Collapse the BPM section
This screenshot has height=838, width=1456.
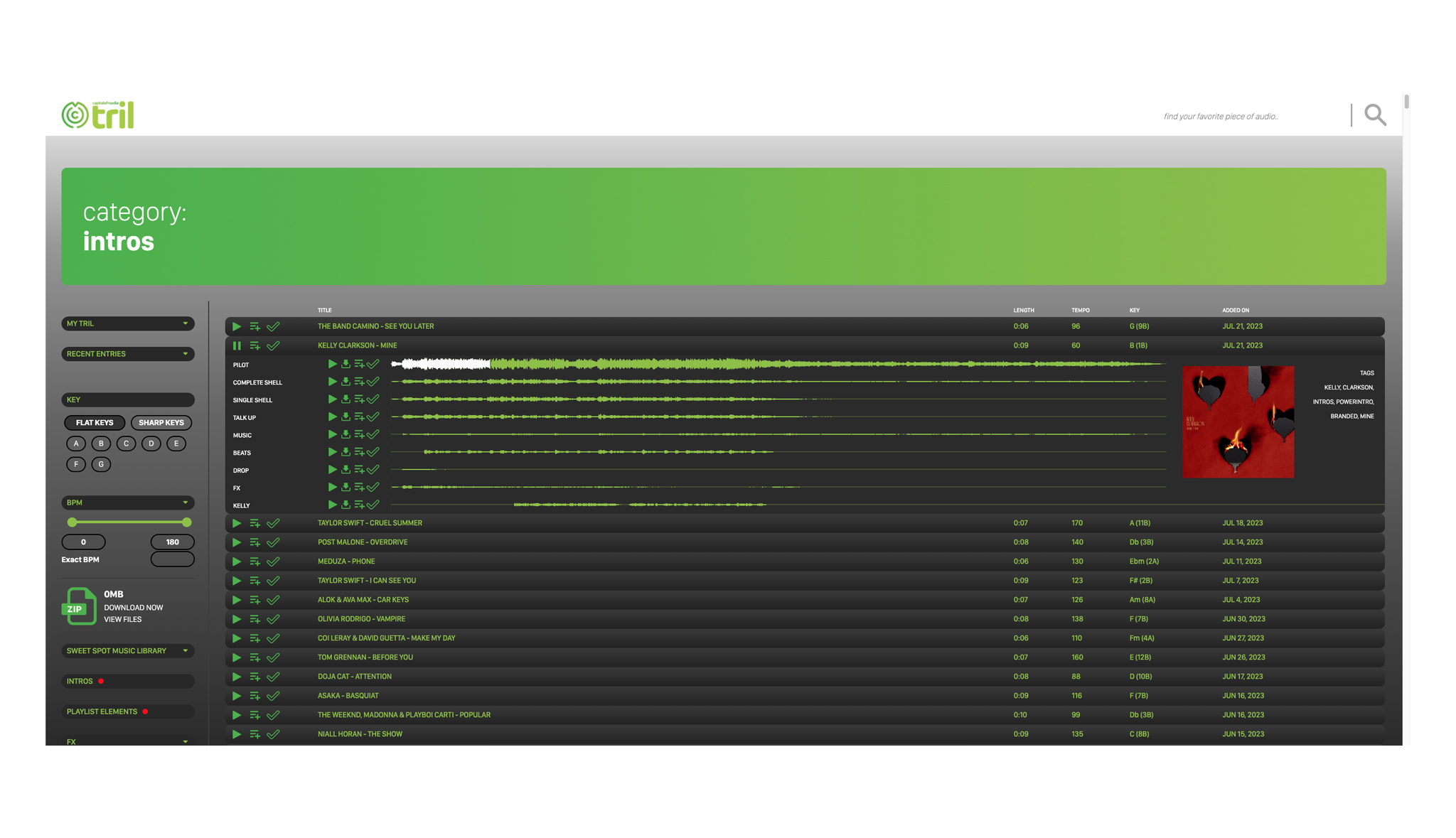[x=128, y=503]
